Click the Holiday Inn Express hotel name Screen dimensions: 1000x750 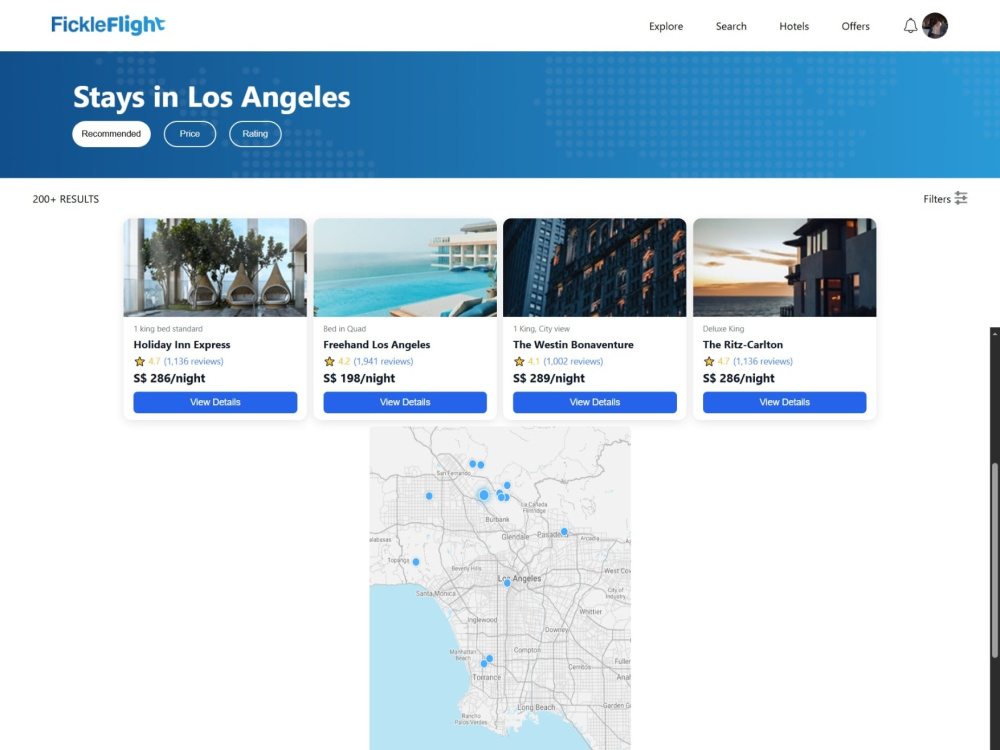click(x=182, y=345)
